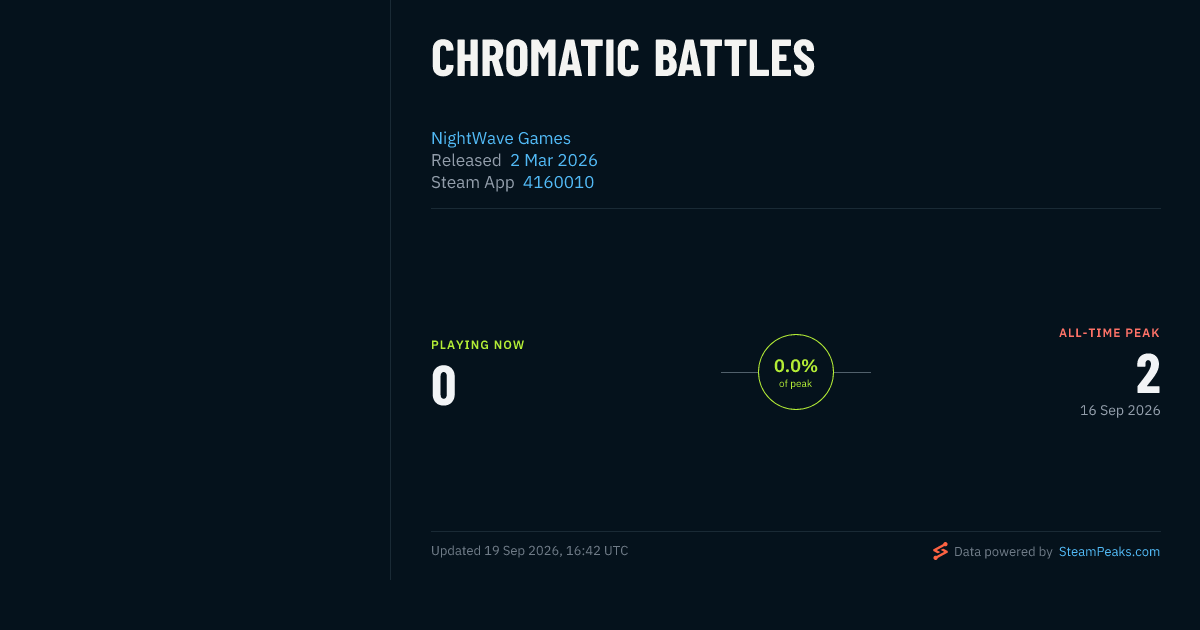
Task: Click the line right of percentage circle
Action: coord(852,372)
